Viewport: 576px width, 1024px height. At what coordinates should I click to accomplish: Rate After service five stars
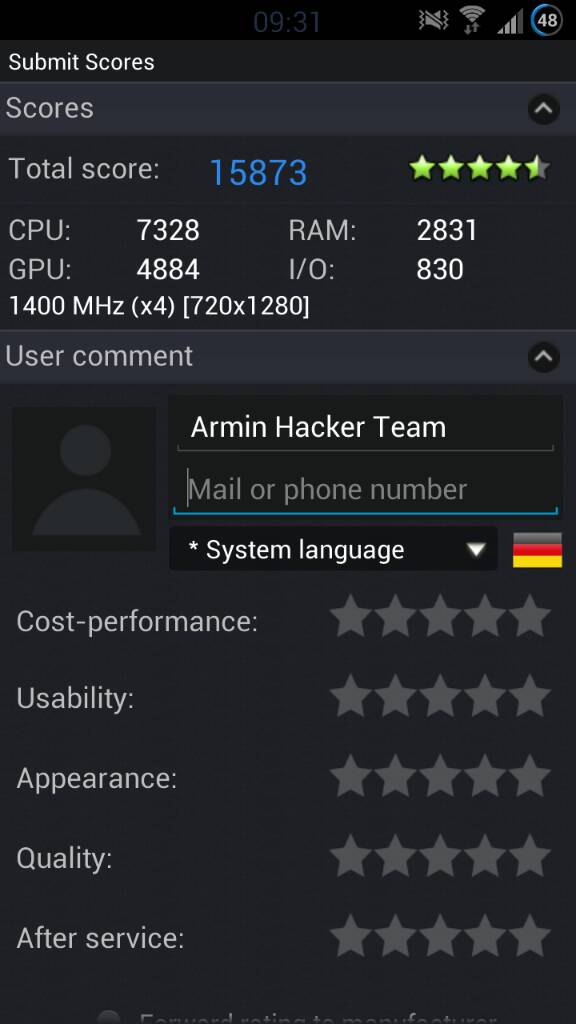tap(530, 935)
